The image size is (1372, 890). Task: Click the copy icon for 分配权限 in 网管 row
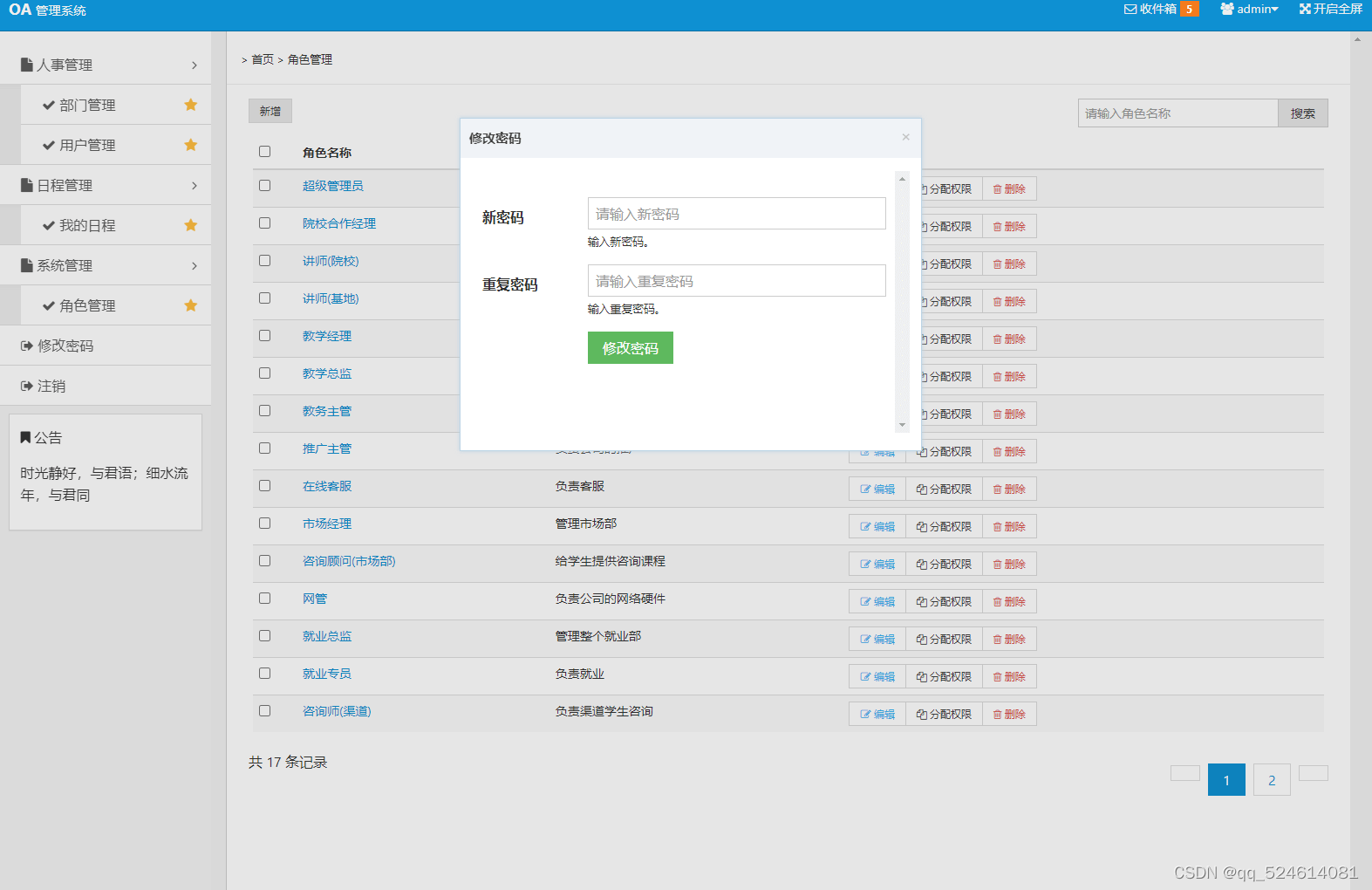922,602
